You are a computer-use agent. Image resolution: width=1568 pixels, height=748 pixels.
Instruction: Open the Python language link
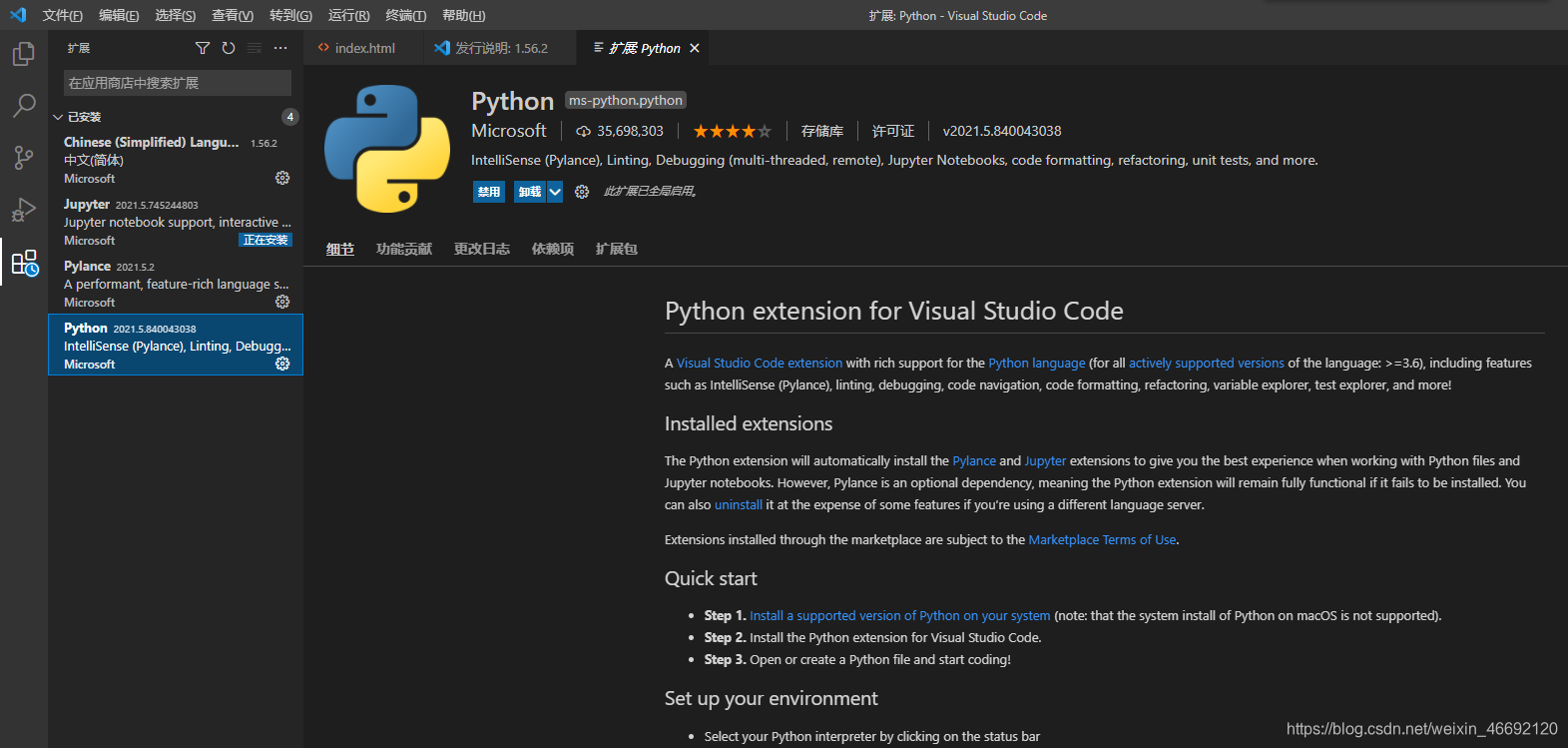point(1037,364)
